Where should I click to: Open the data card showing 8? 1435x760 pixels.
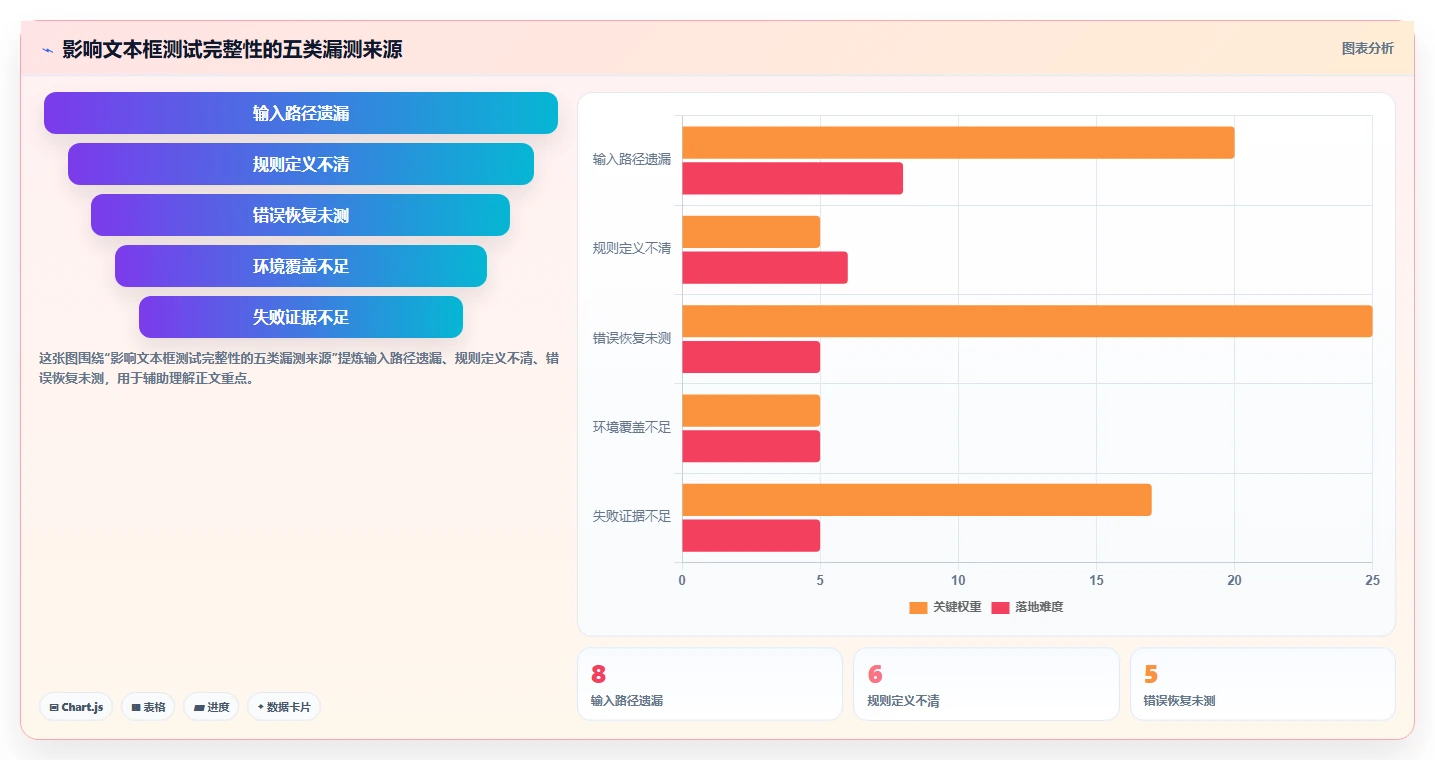tap(710, 684)
